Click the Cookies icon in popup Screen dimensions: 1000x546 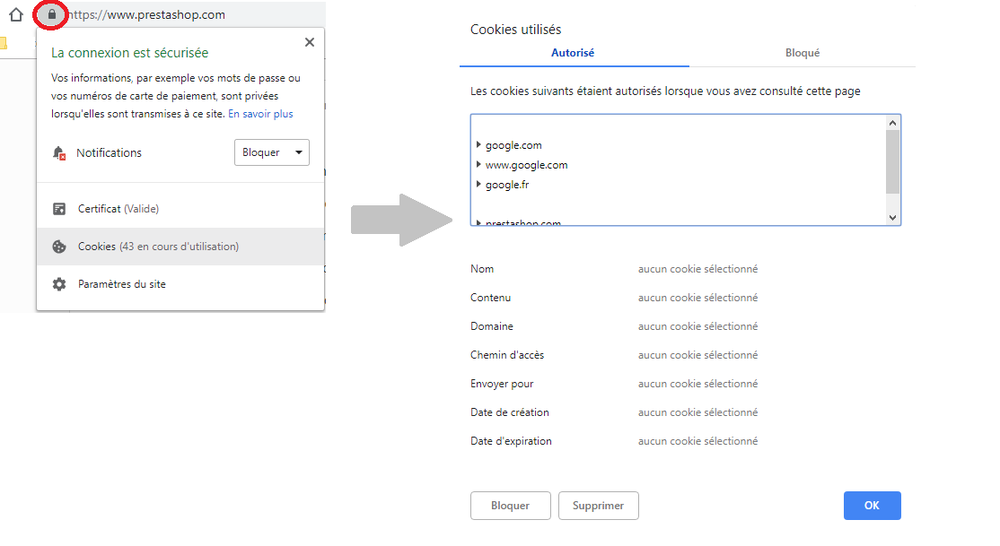point(59,246)
